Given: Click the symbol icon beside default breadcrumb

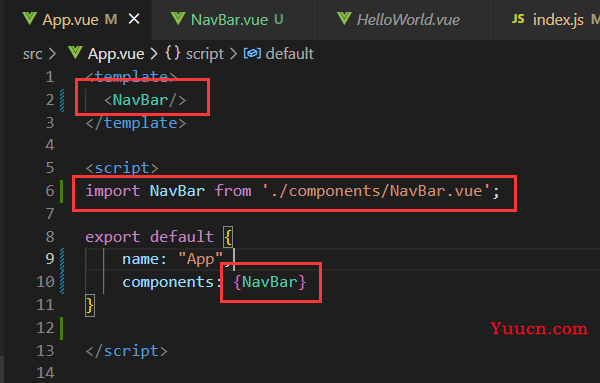Looking at the screenshot, I should (x=252, y=53).
